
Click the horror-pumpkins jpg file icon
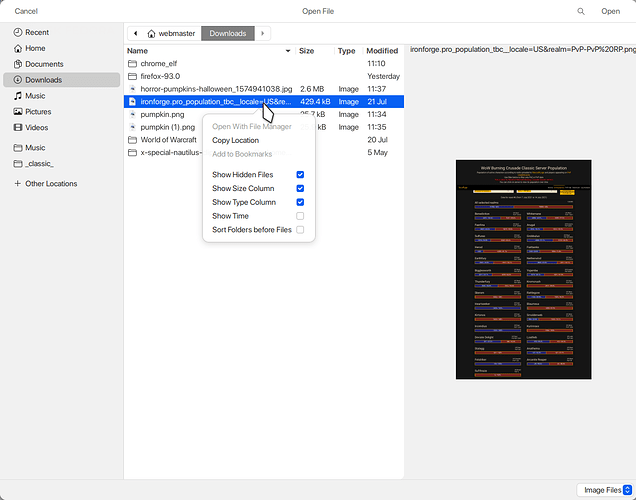pos(132,89)
